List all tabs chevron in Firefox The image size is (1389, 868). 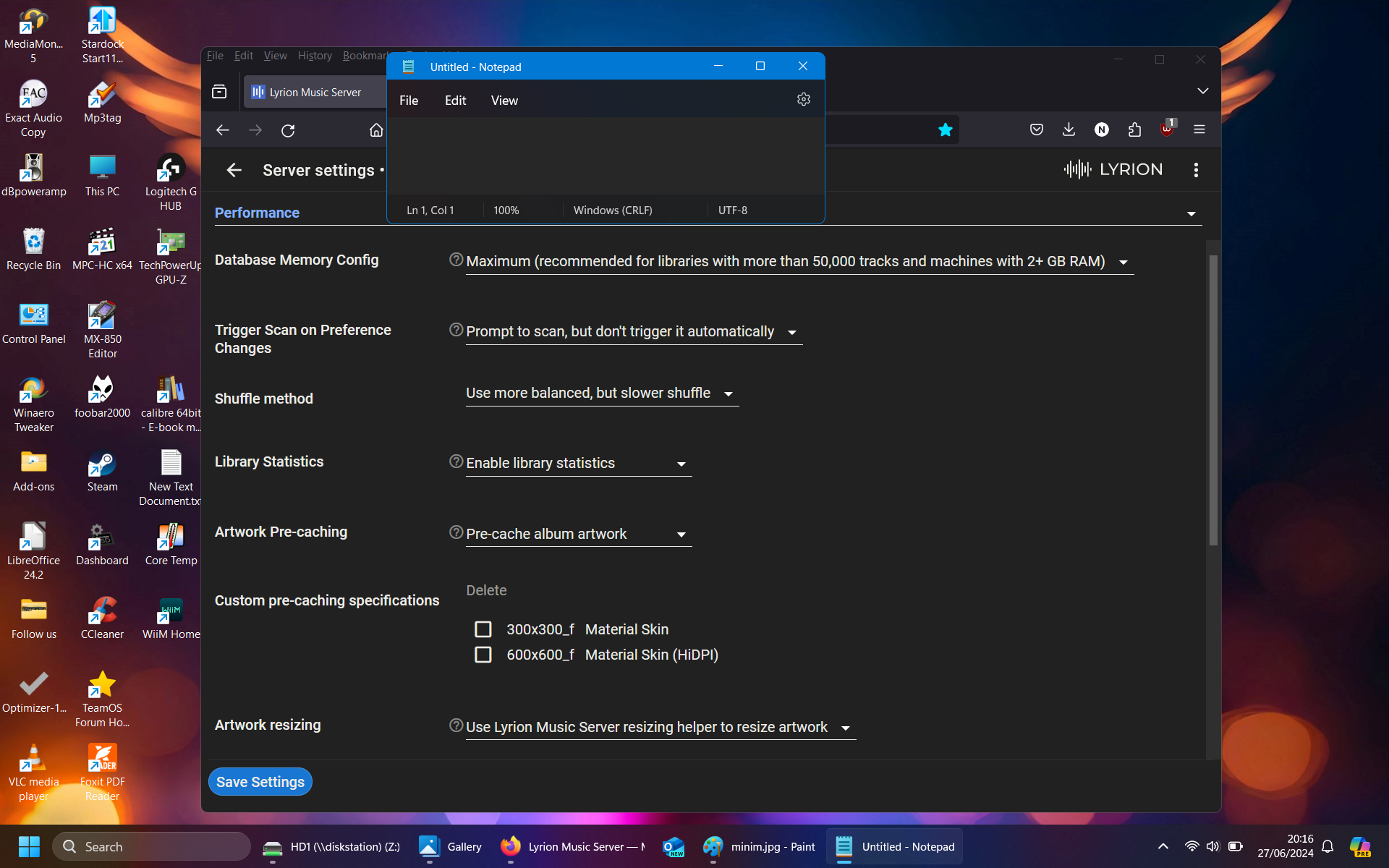1202,91
